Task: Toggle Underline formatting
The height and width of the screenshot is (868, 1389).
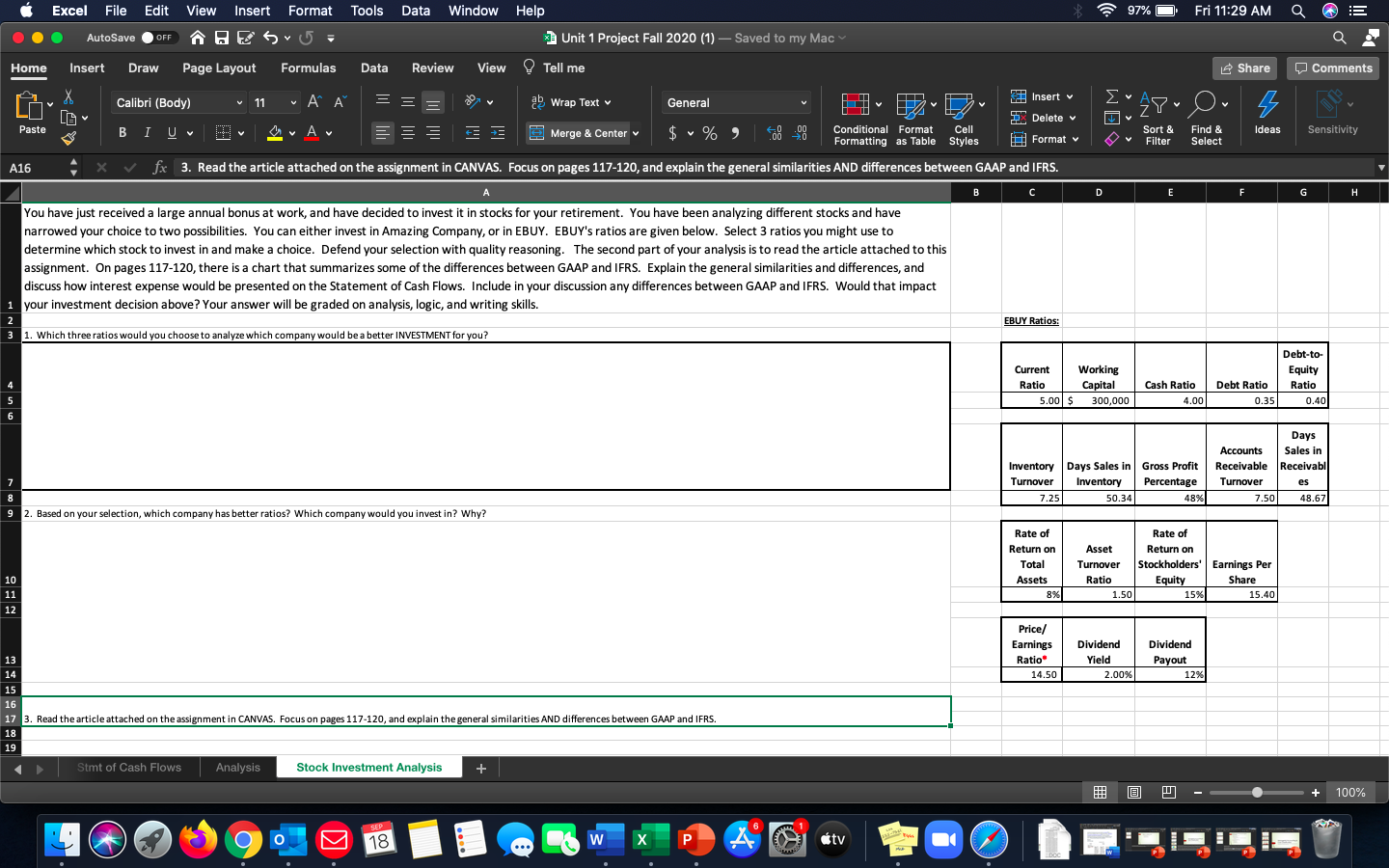Action: (172, 133)
